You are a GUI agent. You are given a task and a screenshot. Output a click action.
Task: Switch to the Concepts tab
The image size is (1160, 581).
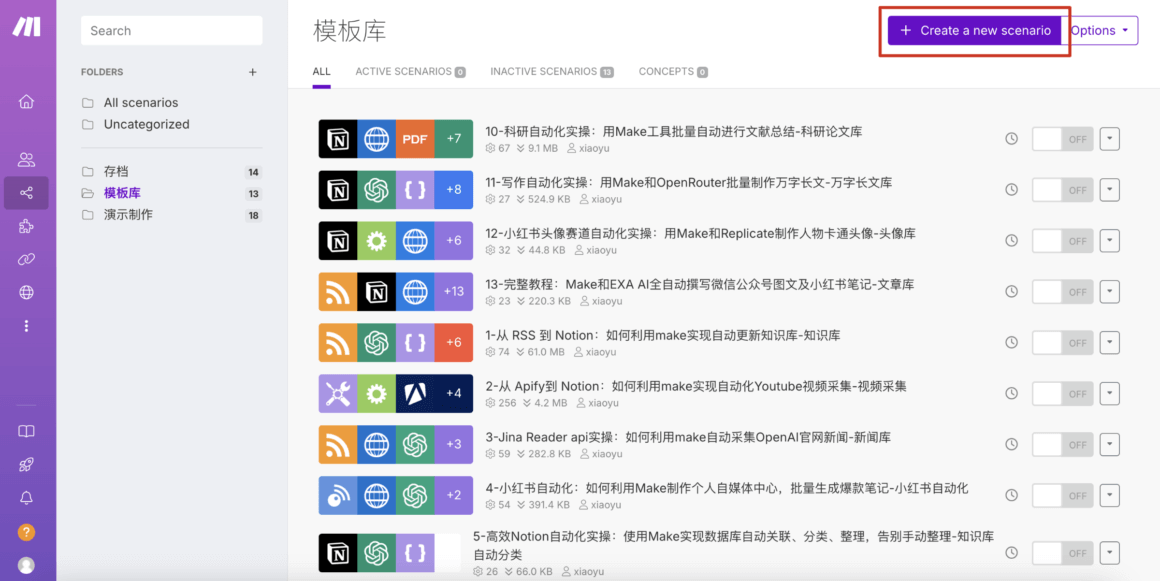click(672, 72)
